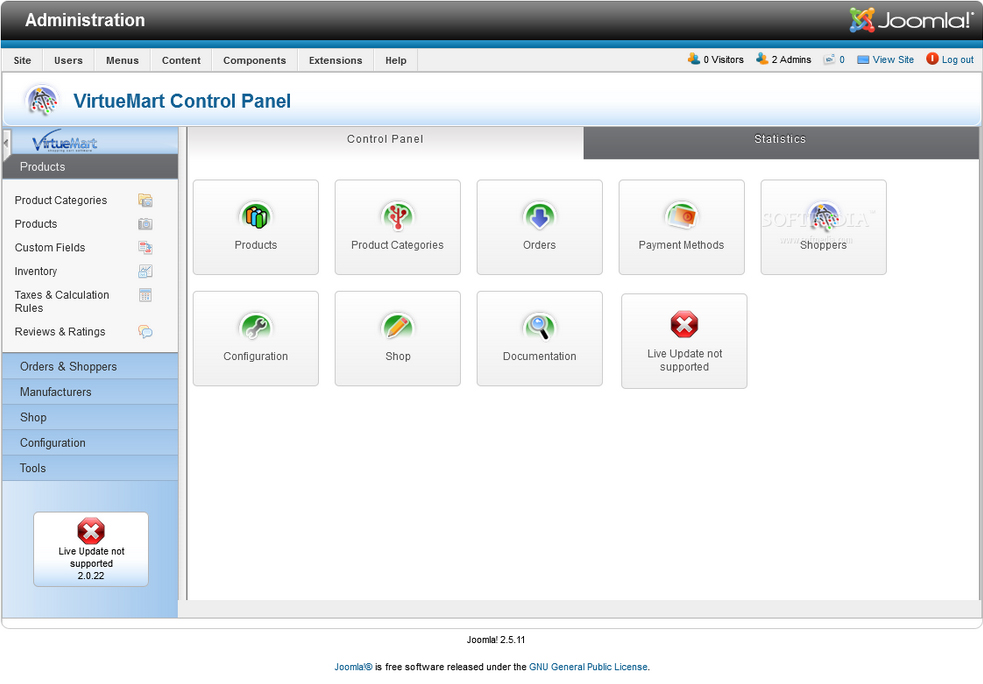Select the Control Panel tab

point(386,143)
